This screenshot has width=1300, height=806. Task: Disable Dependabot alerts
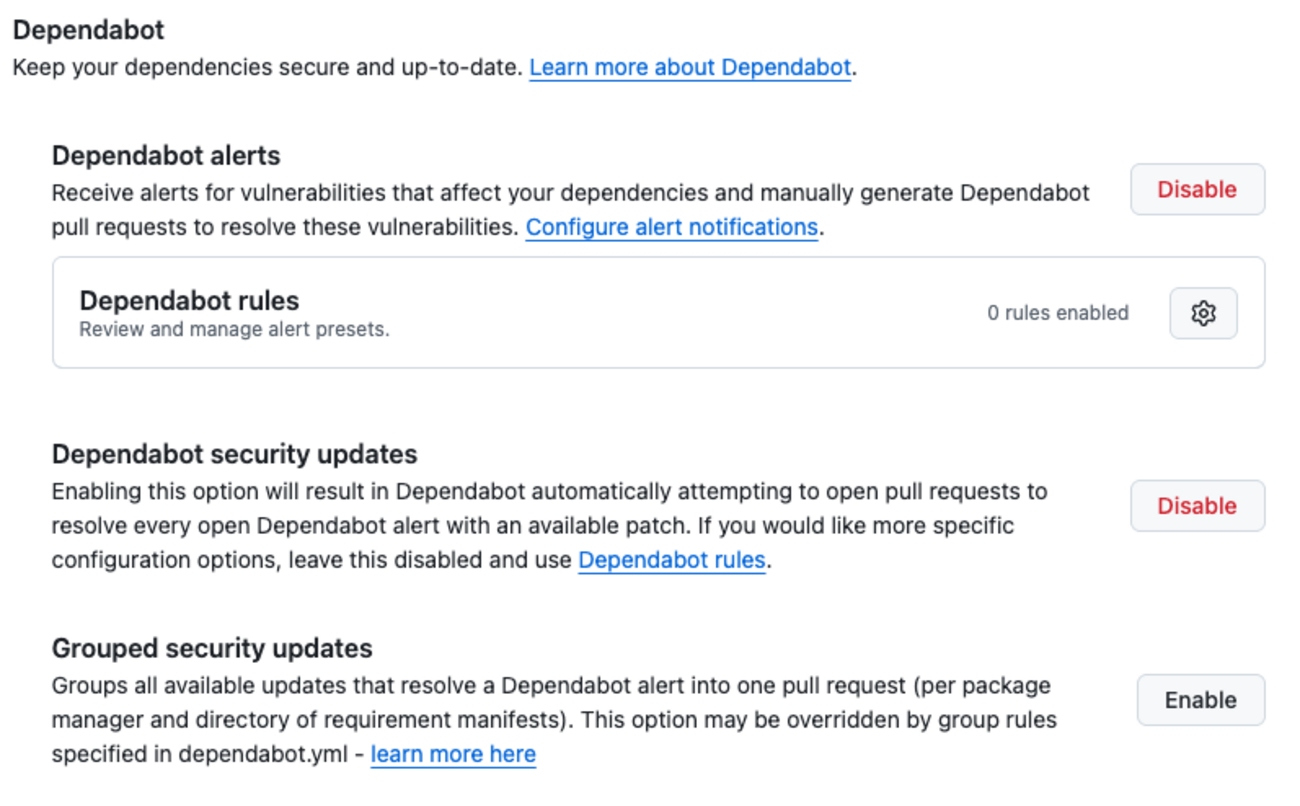[x=1197, y=190]
